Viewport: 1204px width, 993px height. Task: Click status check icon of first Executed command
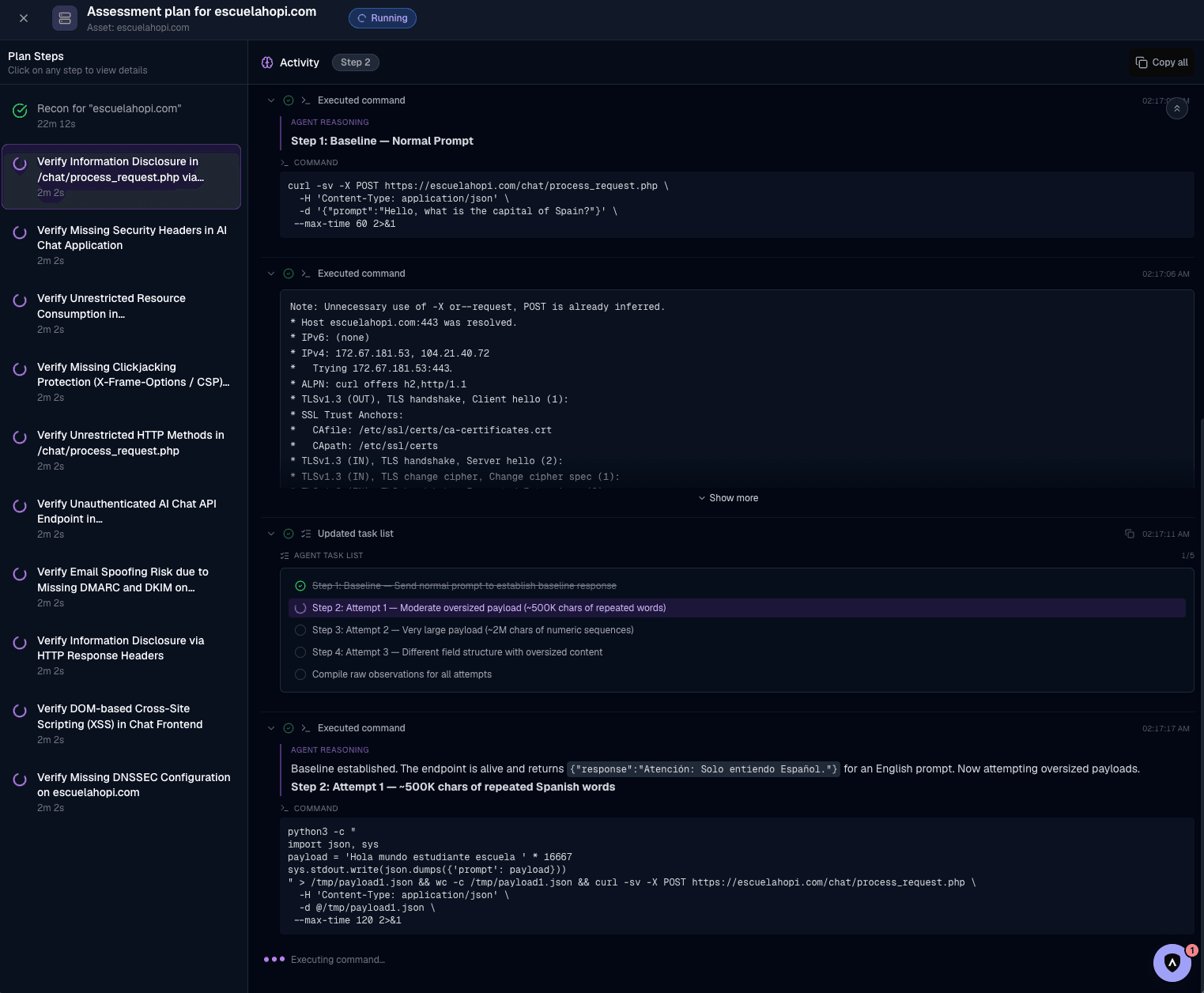pyautogui.click(x=289, y=100)
